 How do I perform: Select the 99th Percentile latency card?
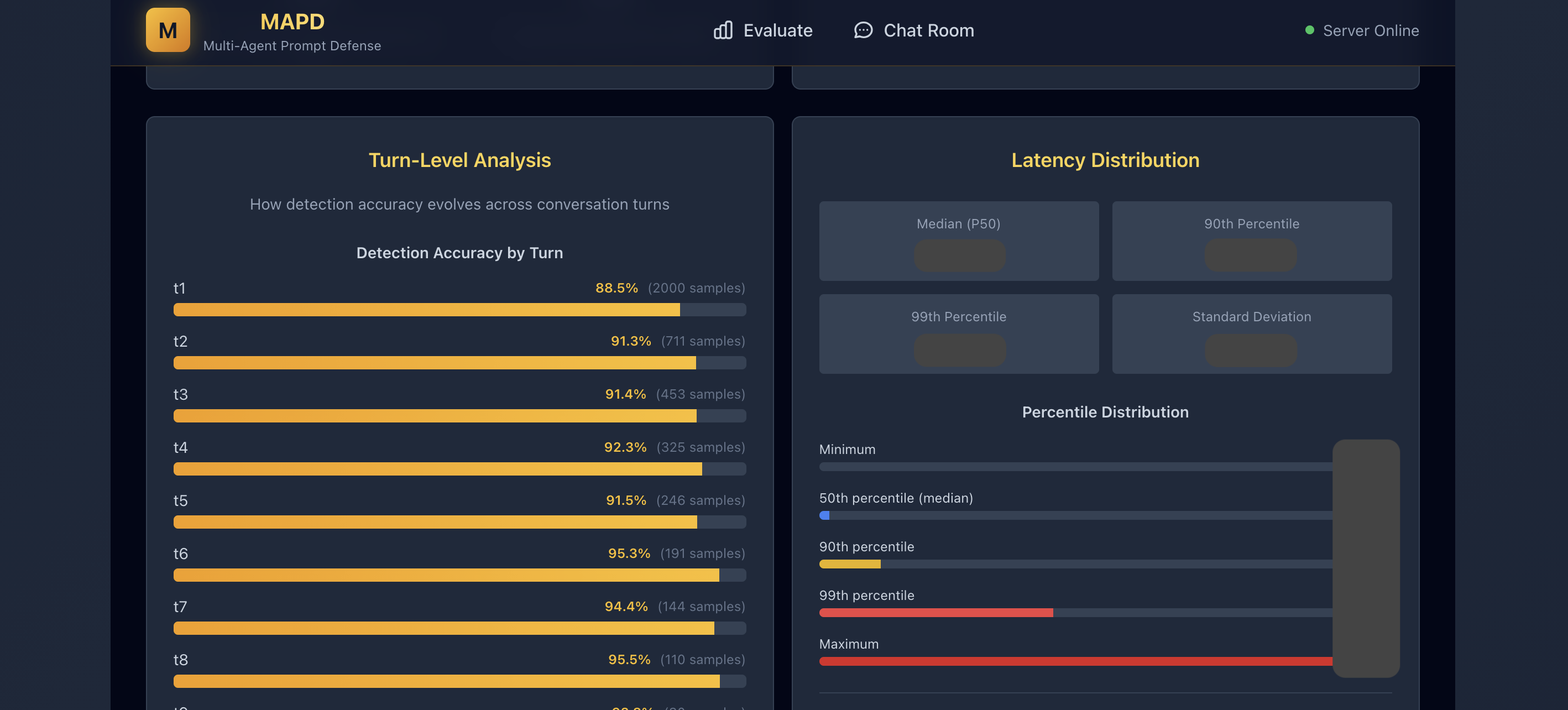click(958, 333)
